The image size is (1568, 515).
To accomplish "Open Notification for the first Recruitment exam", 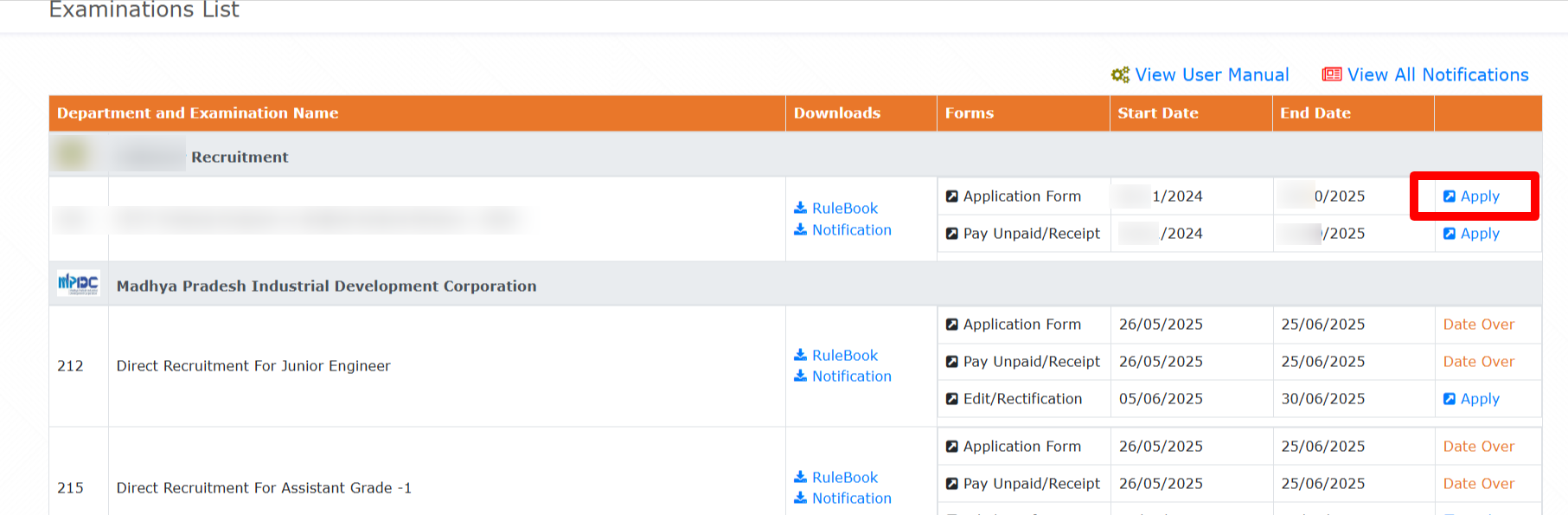I will tap(851, 230).
